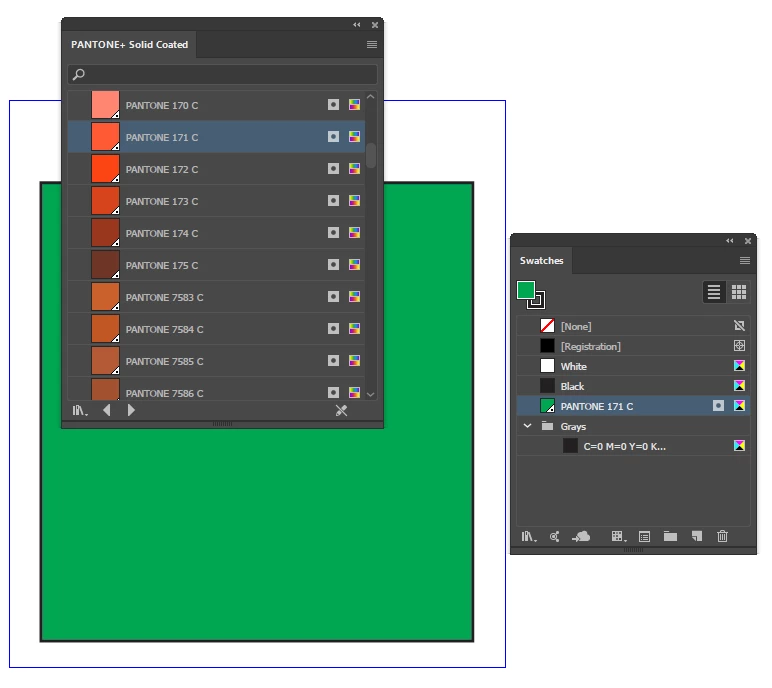Click spot color icon for PANTONE 172 C

[x=333, y=168]
